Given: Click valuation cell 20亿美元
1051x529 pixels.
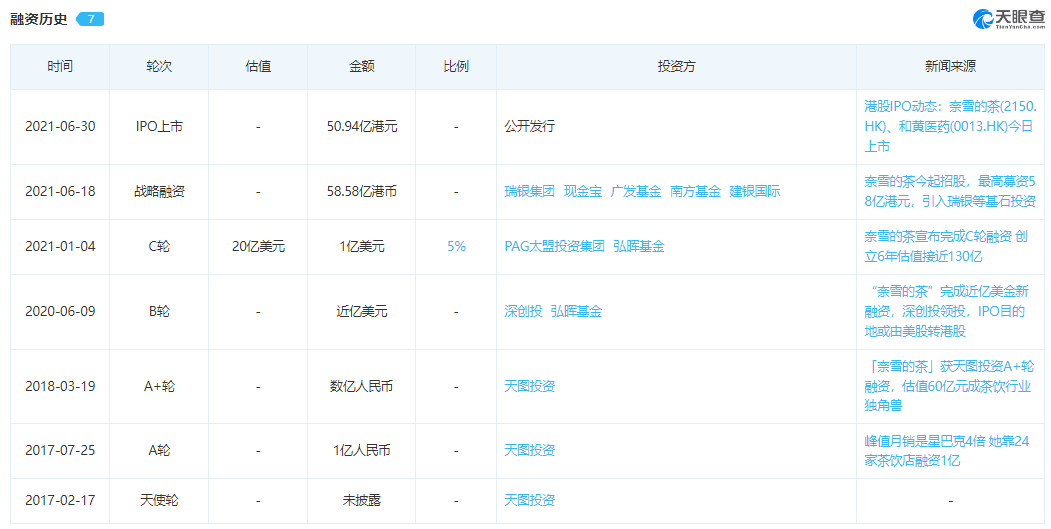Looking at the screenshot, I should tap(258, 247).
